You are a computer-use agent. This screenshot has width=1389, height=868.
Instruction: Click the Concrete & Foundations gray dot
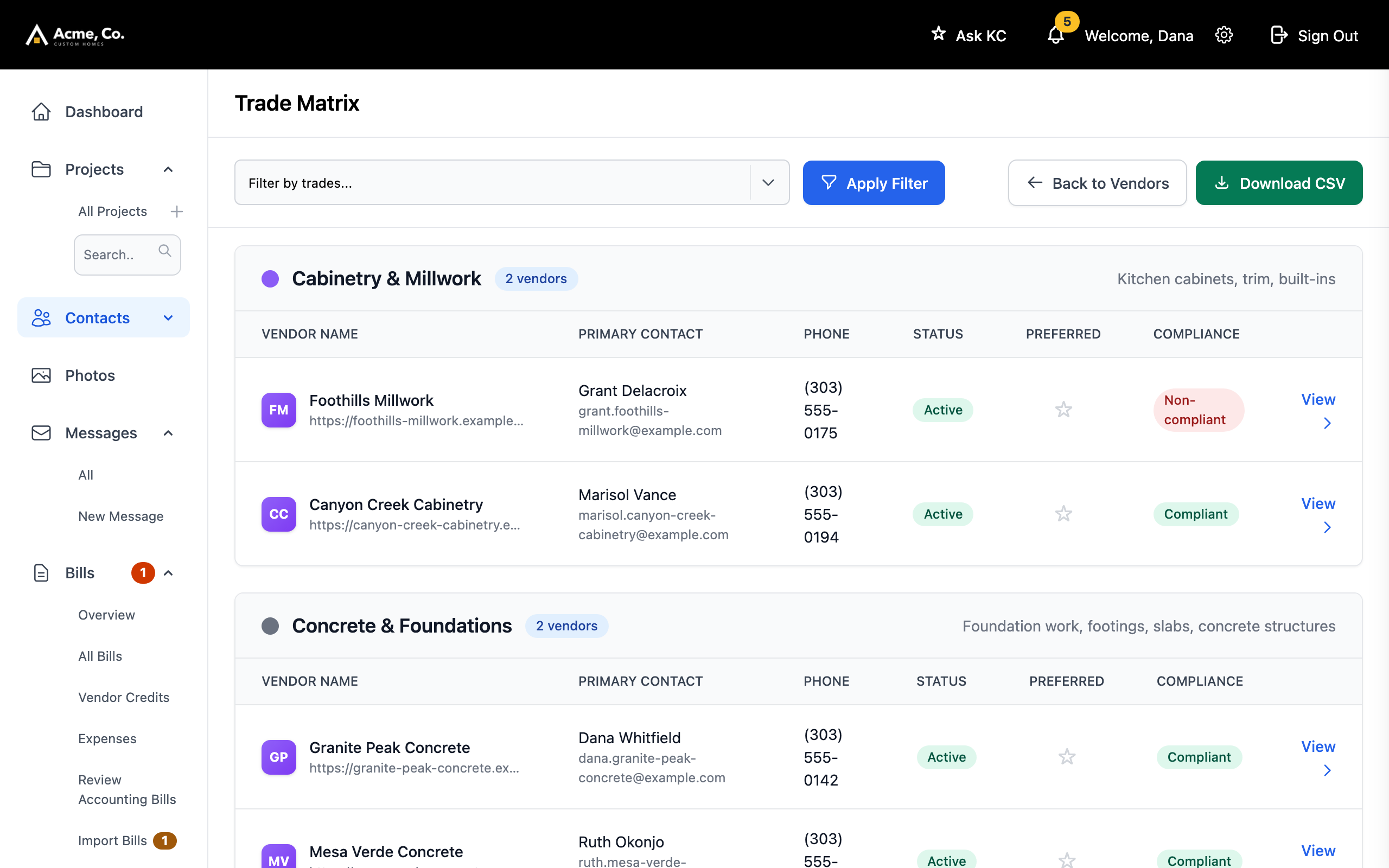click(270, 626)
